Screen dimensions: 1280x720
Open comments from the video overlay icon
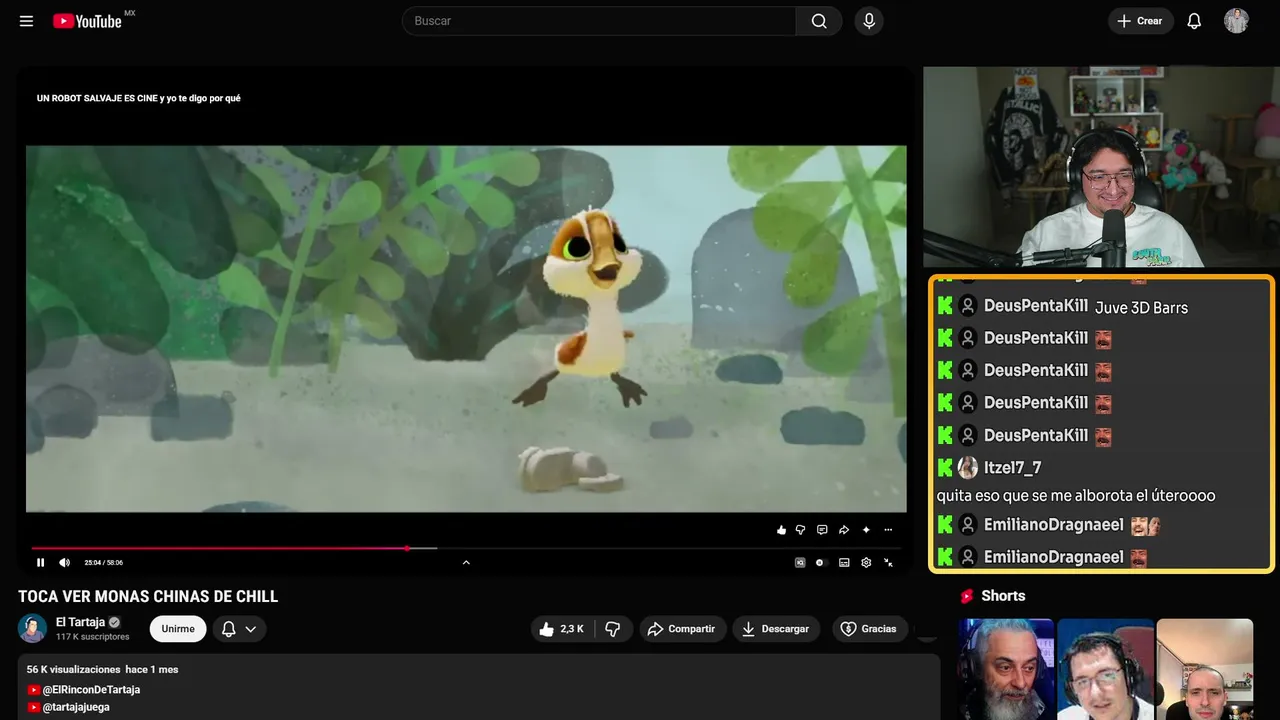point(822,530)
